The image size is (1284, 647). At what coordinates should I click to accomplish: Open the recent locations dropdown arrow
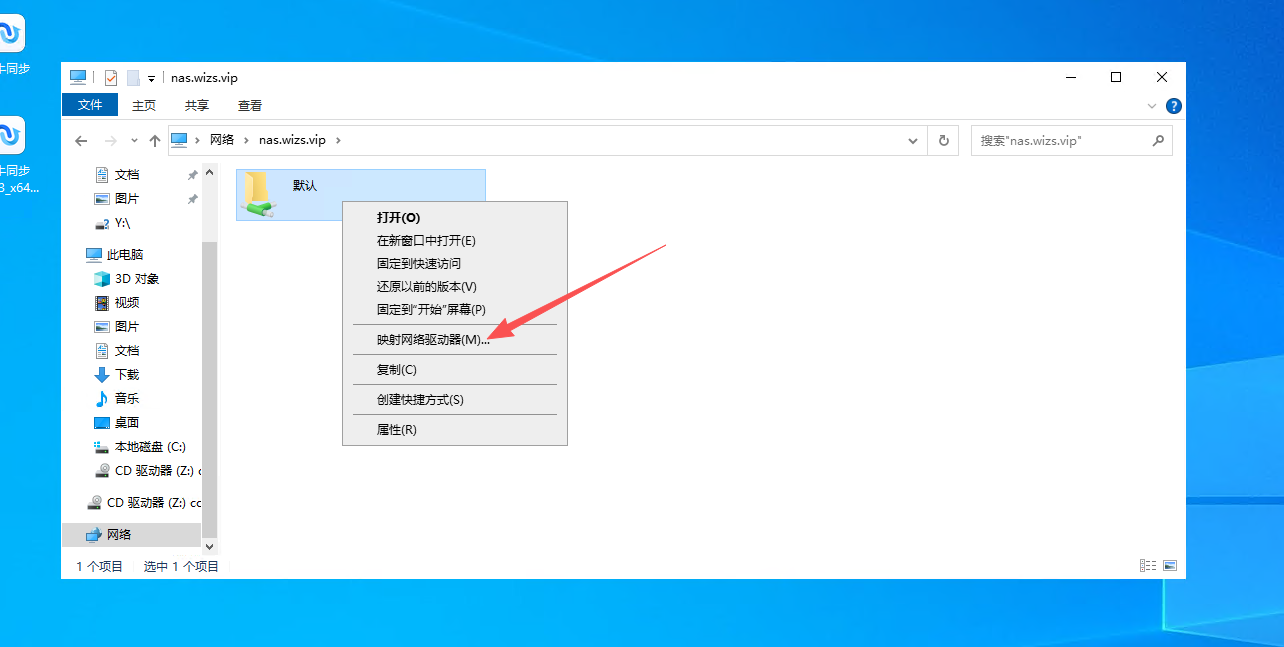click(132, 141)
